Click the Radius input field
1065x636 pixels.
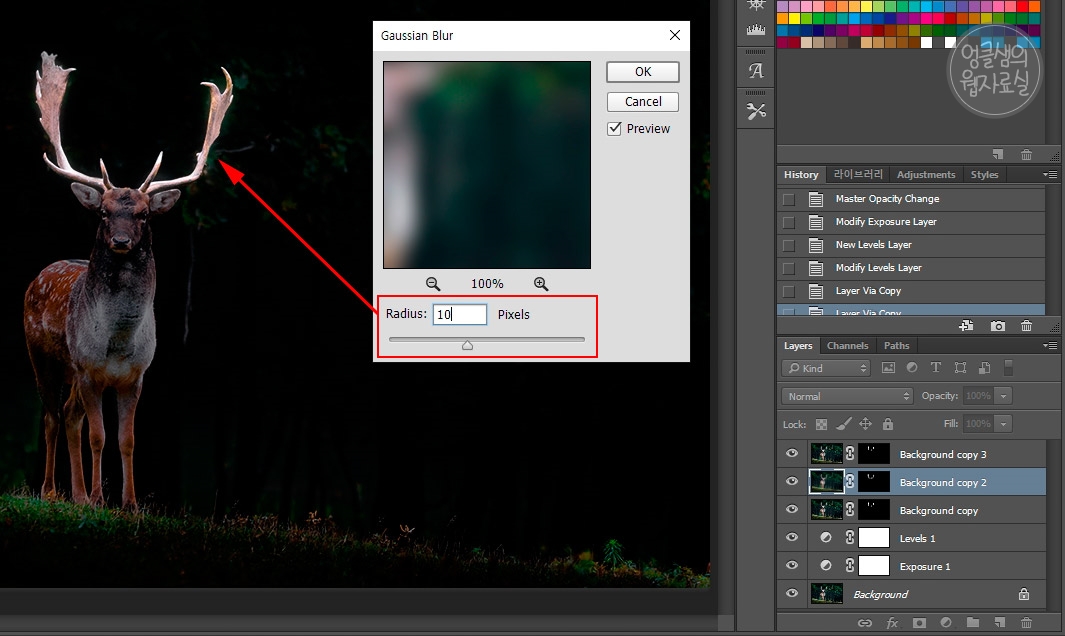coord(460,314)
